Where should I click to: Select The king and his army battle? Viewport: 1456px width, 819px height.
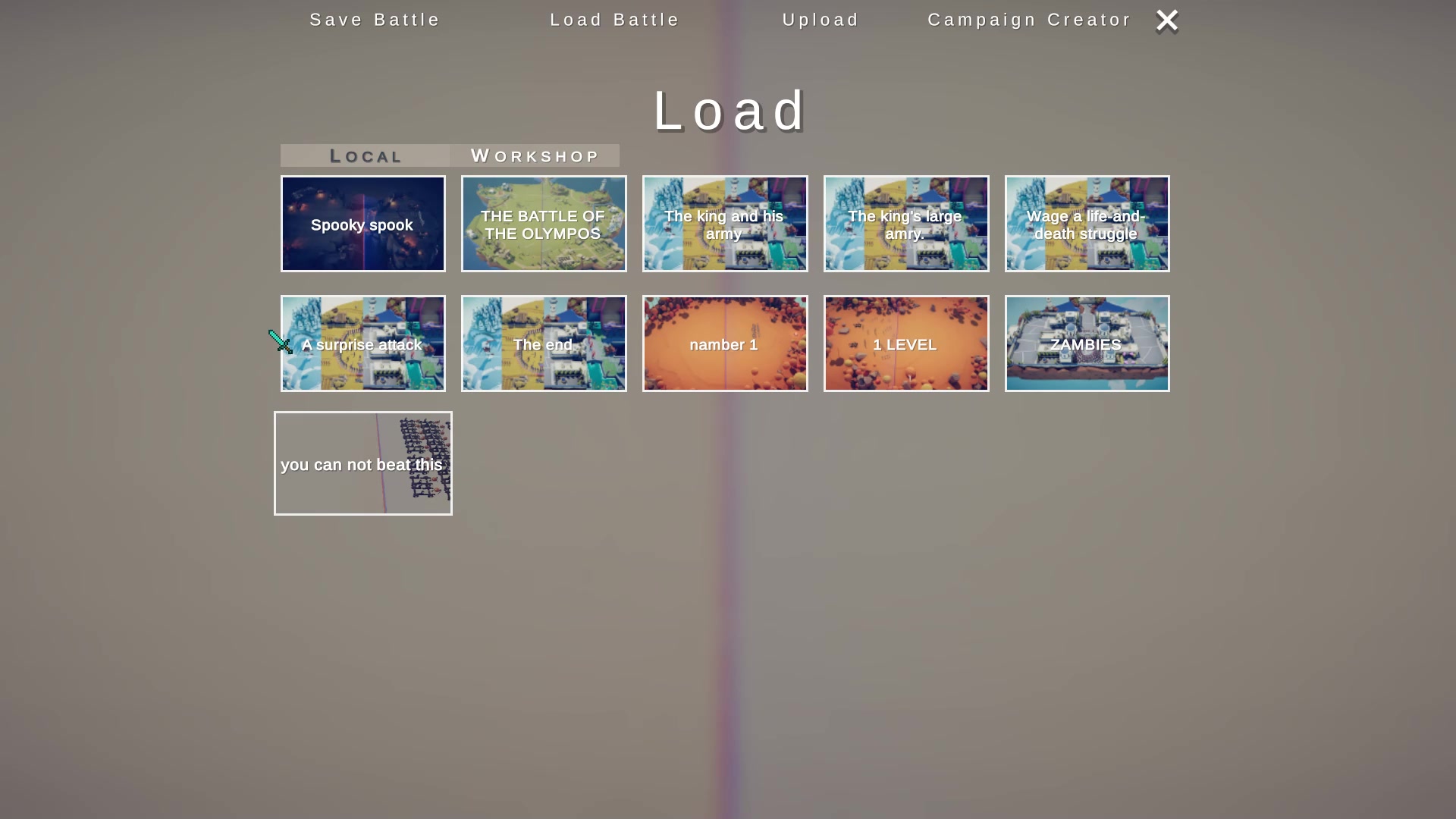(725, 224)
